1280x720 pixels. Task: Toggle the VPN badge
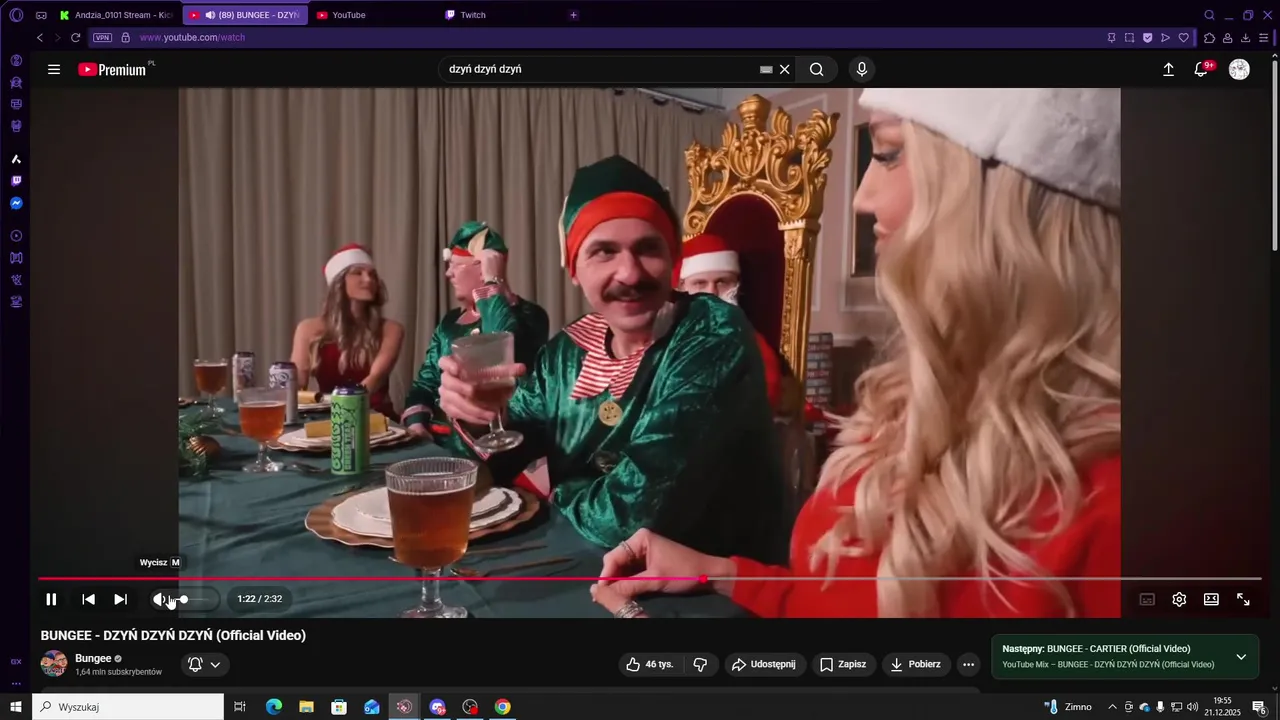102,37
